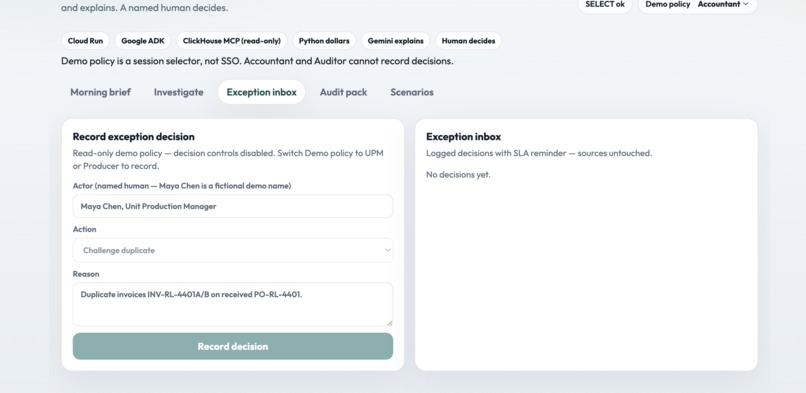This screenshot has width=806, height=393.
Task: Click the Reason textarea resize handle
Action: click(389, 323)
